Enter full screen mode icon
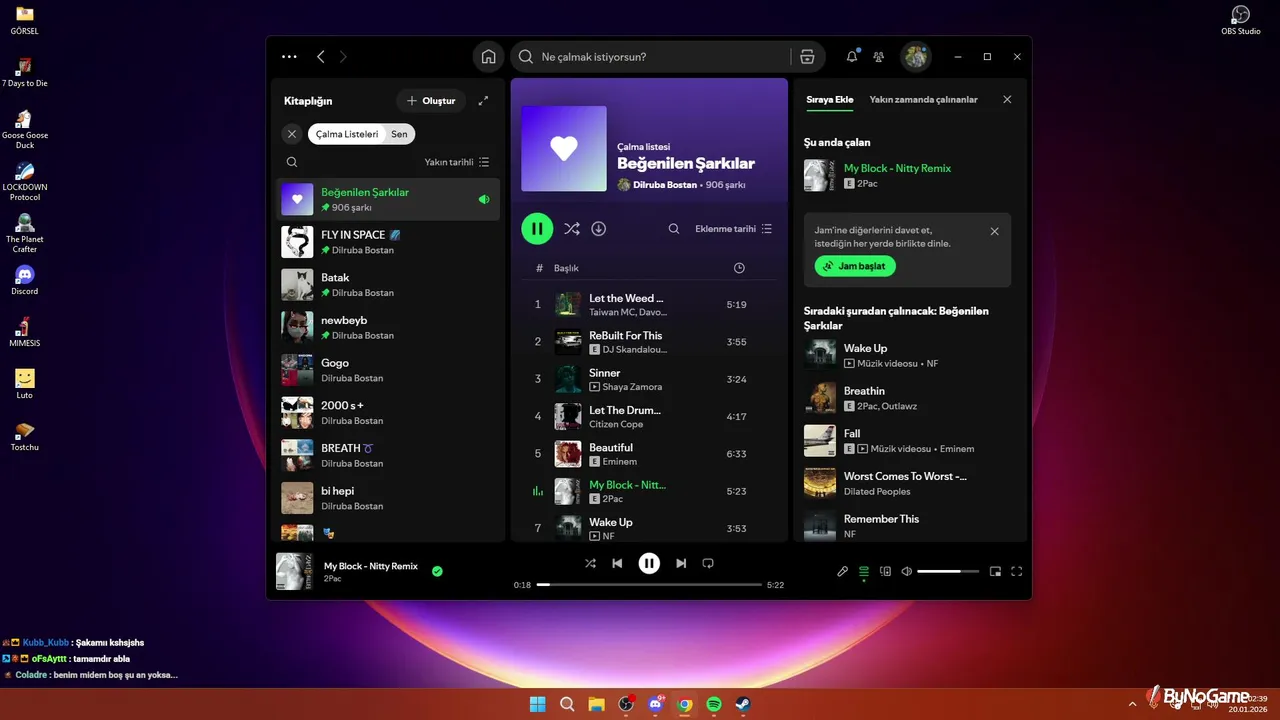Viewport: 1280px width, 720px height. pyautogui.click(x=1017, y=572)
